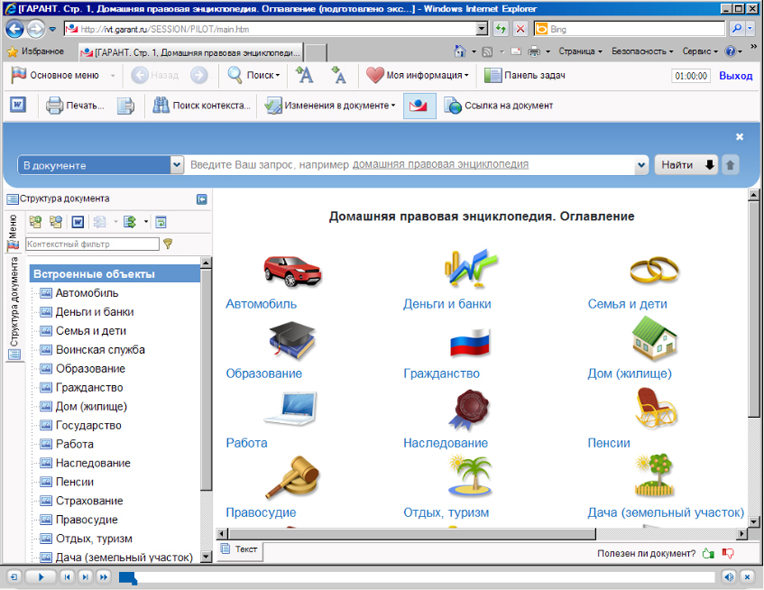
Task: Click the search query input field
Action: [409, 165]
